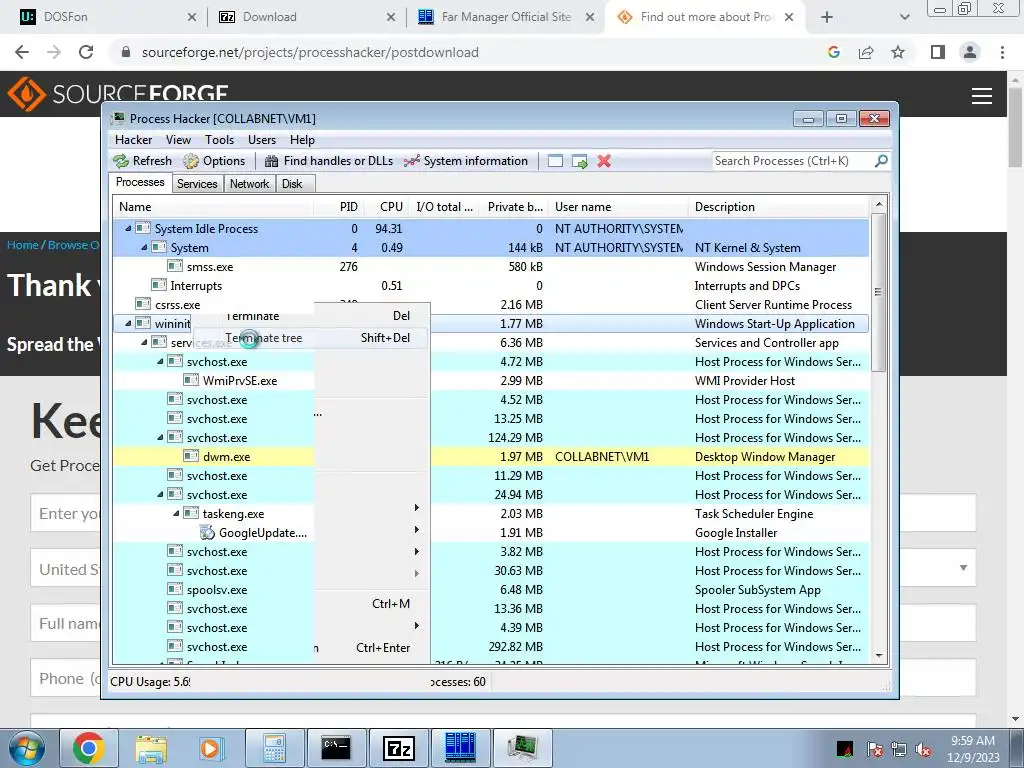Sort by the Name column header
The height and width of the screenshot is (768, 1024).
pos(213,206)
